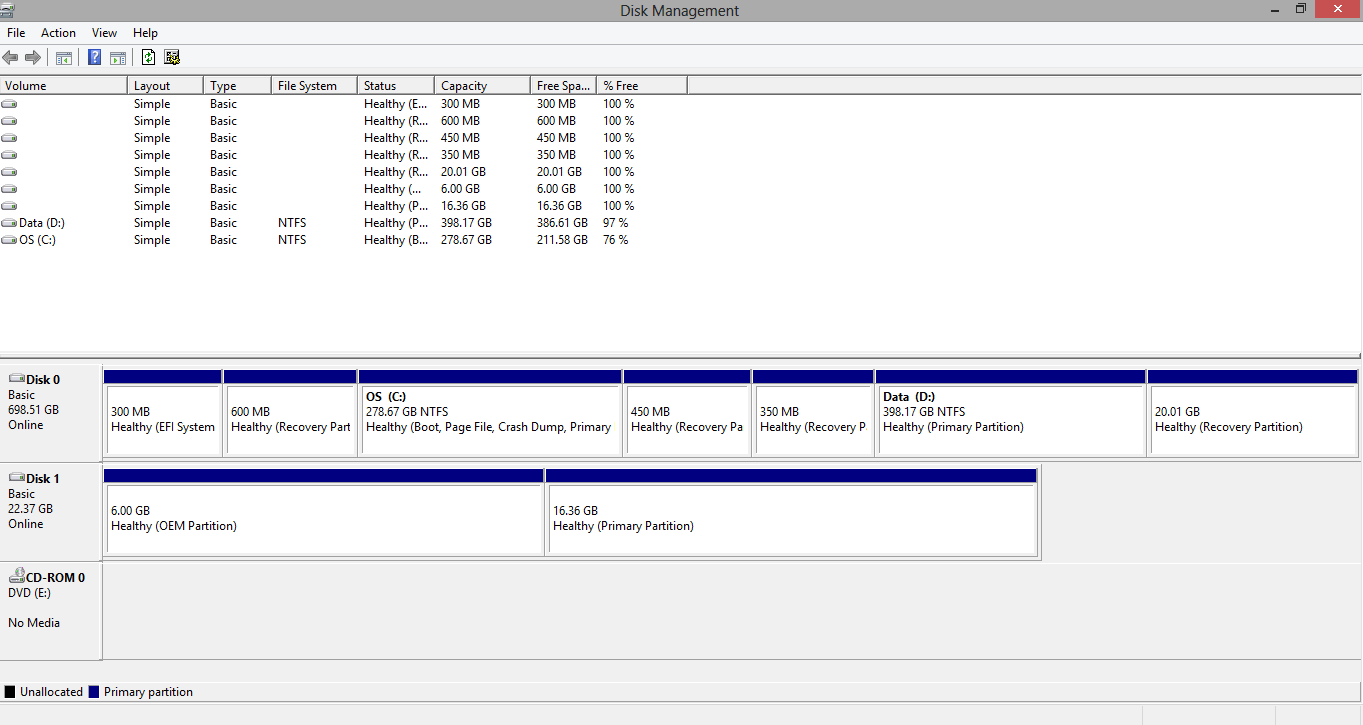The width and height of the screenshot is (1363, 725).
Task: Click the Data (D:) volume icon
Action: [x=9, y=223]
